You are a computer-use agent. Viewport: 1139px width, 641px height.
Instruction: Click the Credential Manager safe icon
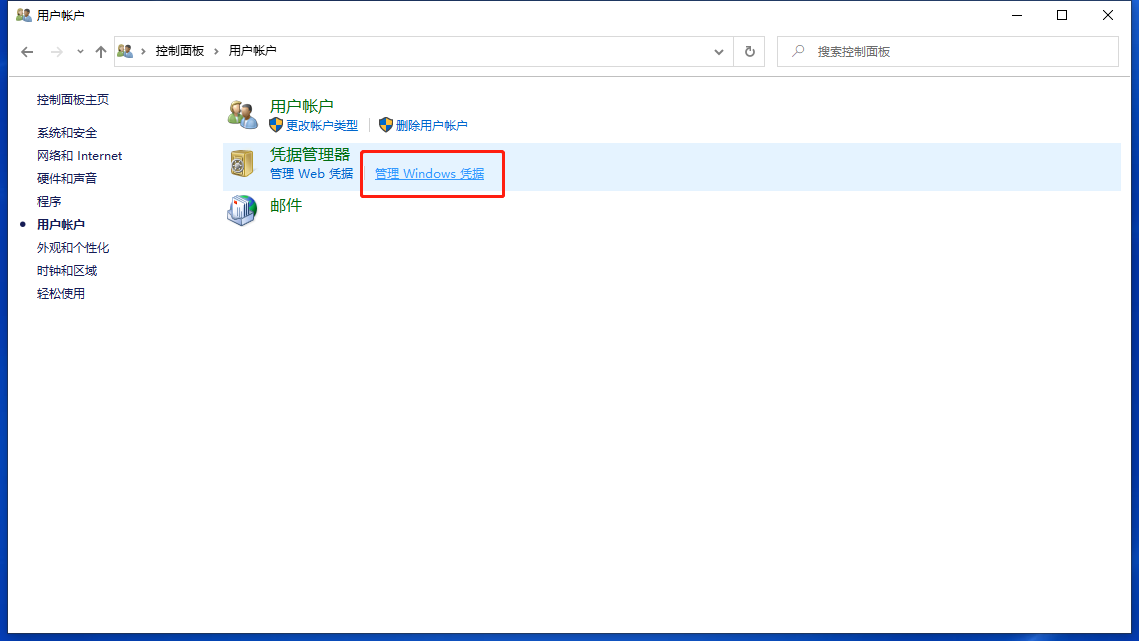pyautogui.click(x=242, y=164)
